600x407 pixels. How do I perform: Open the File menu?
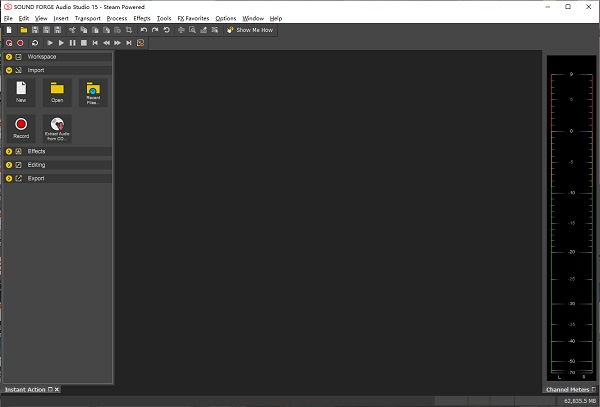tap(8, 18)
